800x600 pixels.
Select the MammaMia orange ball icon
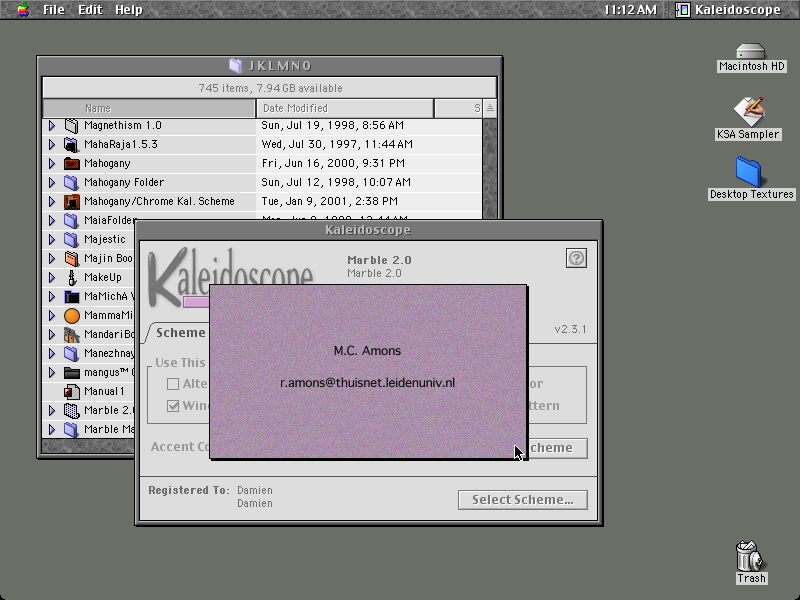pos(72,316)
